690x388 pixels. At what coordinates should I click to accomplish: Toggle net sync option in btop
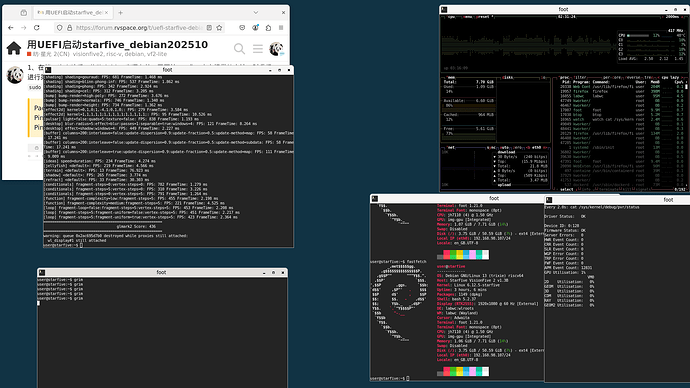tap(491, 148)
